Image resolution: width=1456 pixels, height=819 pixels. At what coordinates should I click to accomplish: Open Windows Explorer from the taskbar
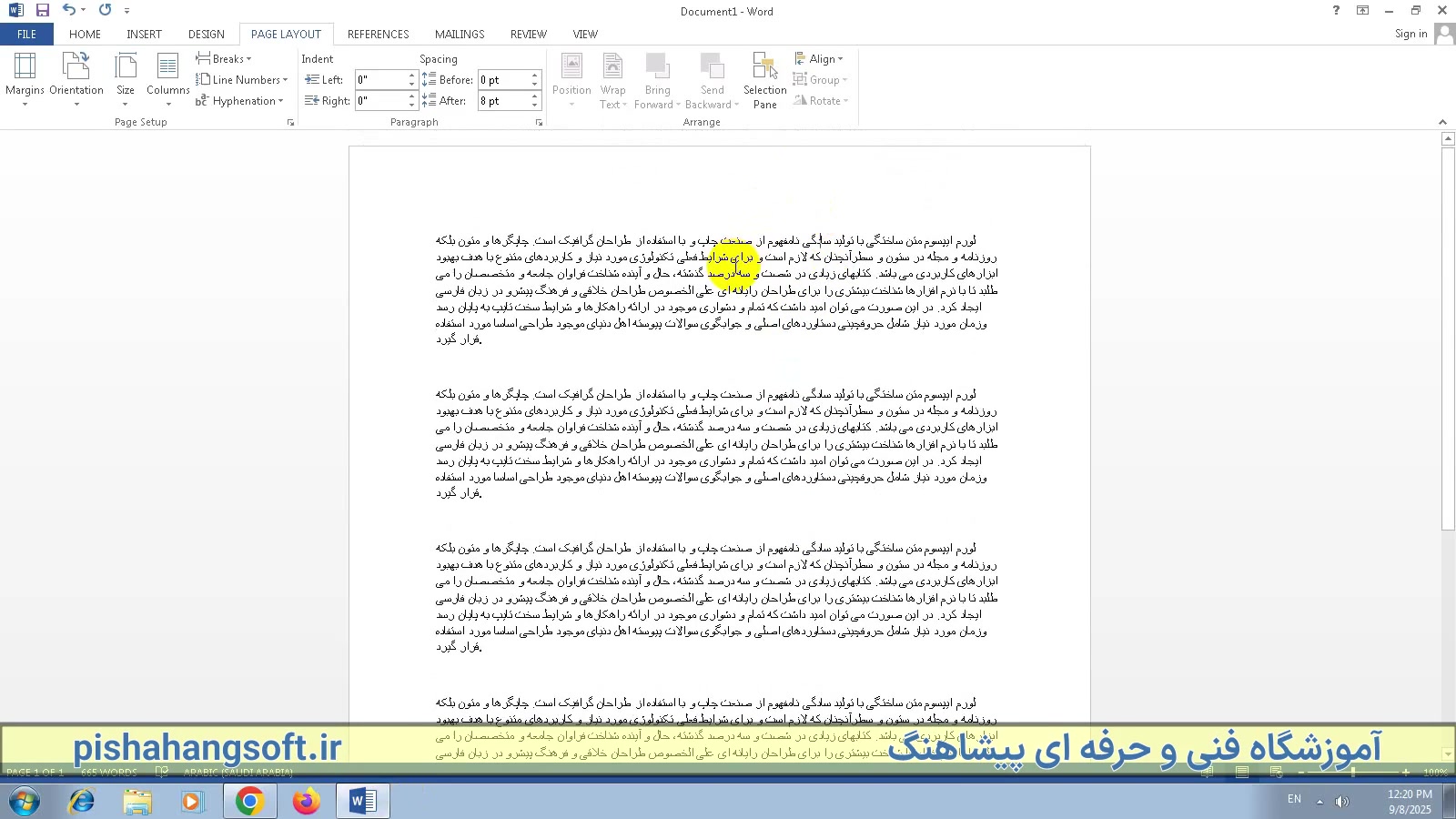coord(137,802)
